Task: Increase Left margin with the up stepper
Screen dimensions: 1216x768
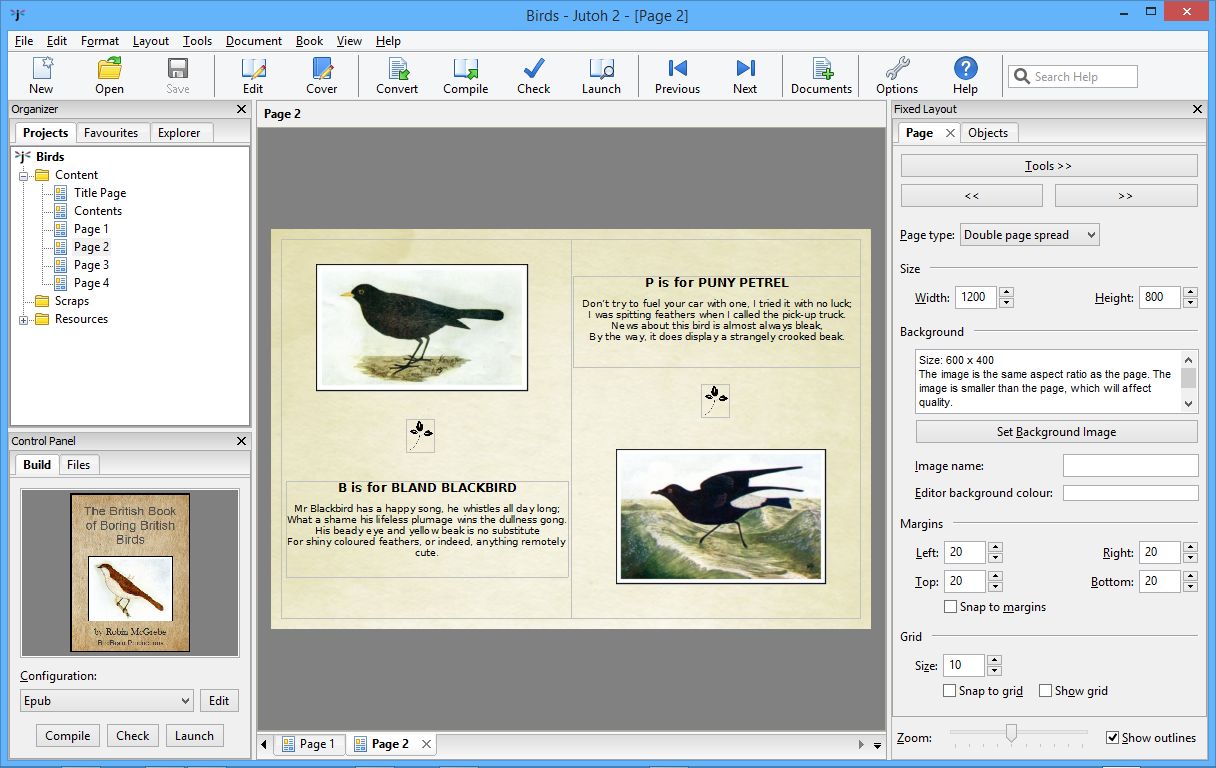Action: pos(994,547)
